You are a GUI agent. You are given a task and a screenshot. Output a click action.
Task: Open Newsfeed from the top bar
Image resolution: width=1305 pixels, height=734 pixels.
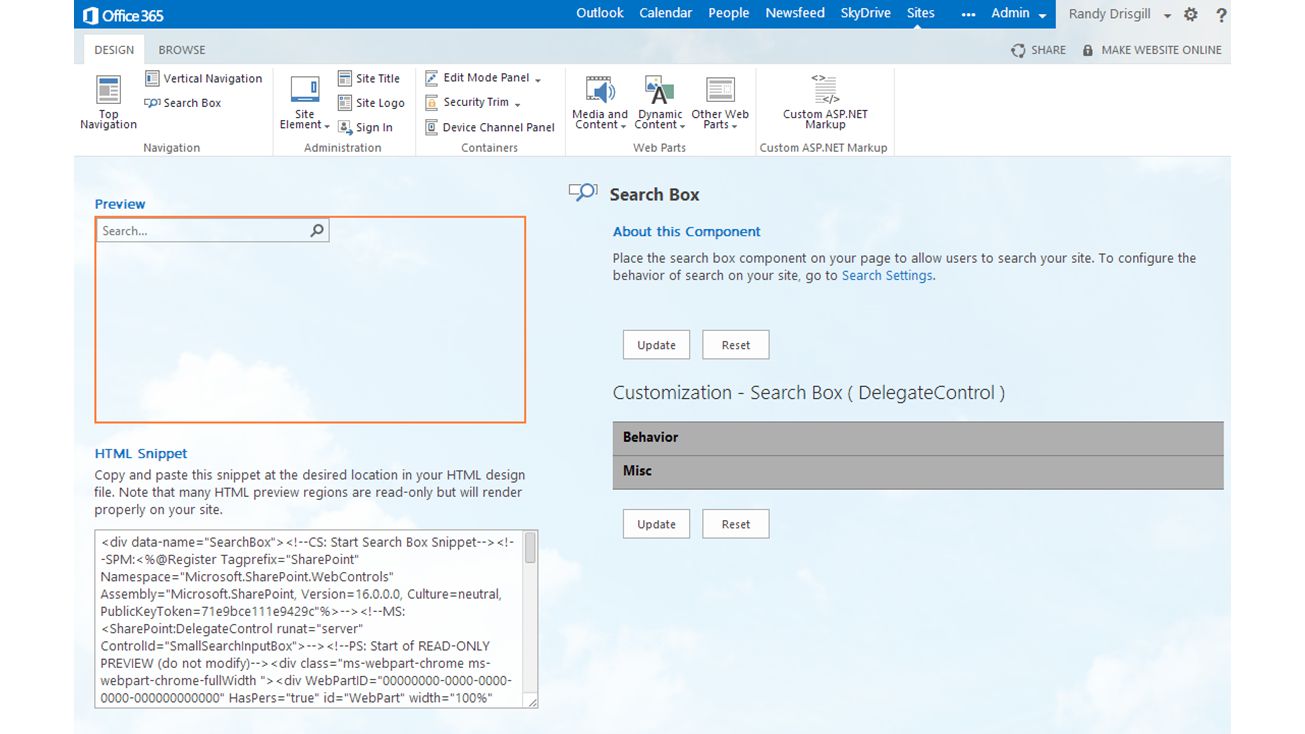coord(795,13)
